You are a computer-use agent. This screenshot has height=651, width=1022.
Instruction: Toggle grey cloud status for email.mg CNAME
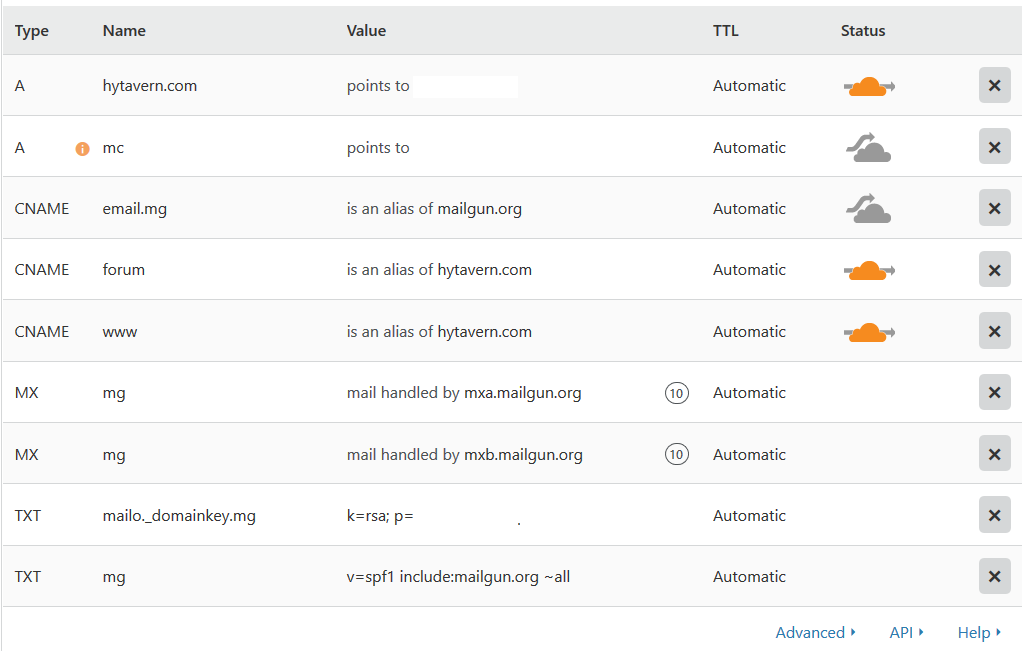click(x=869, y=209)
